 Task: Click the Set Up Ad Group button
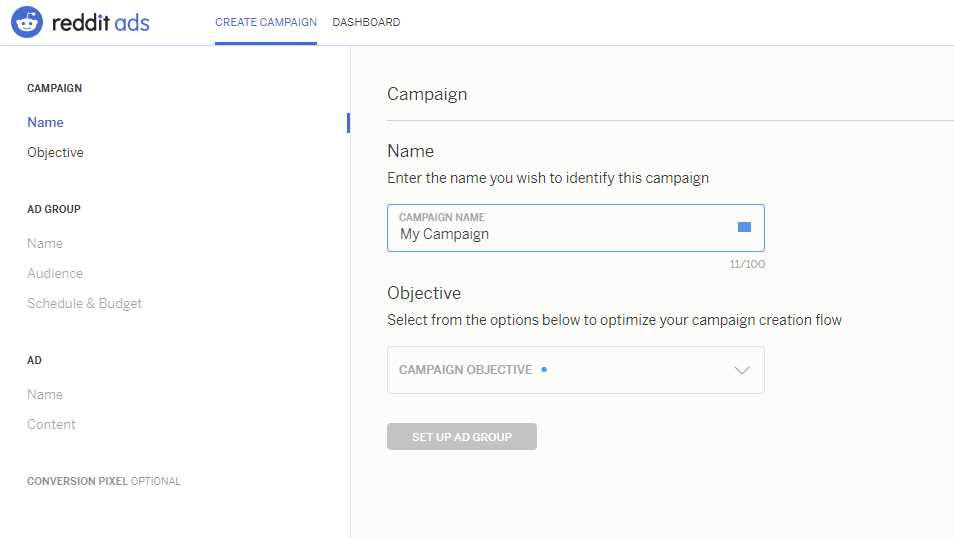[x=462, y=436]
